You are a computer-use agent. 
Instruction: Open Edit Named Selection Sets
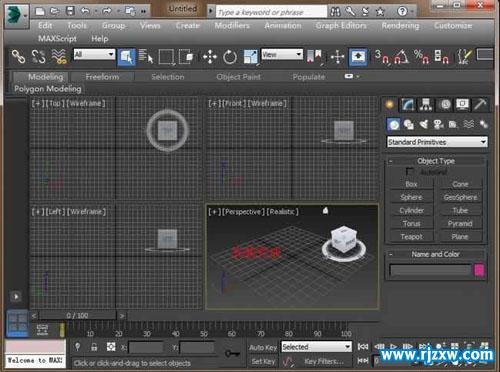click(464, 56)
